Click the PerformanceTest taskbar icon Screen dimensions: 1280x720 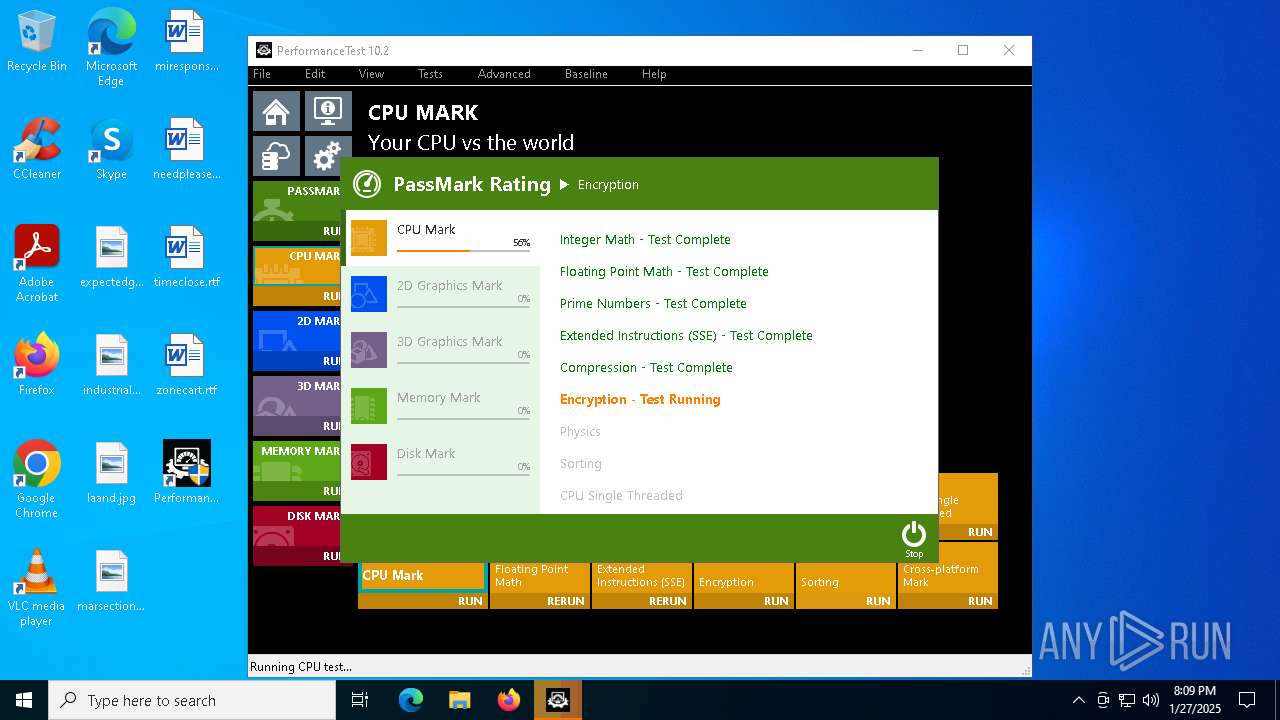(558, 700)
